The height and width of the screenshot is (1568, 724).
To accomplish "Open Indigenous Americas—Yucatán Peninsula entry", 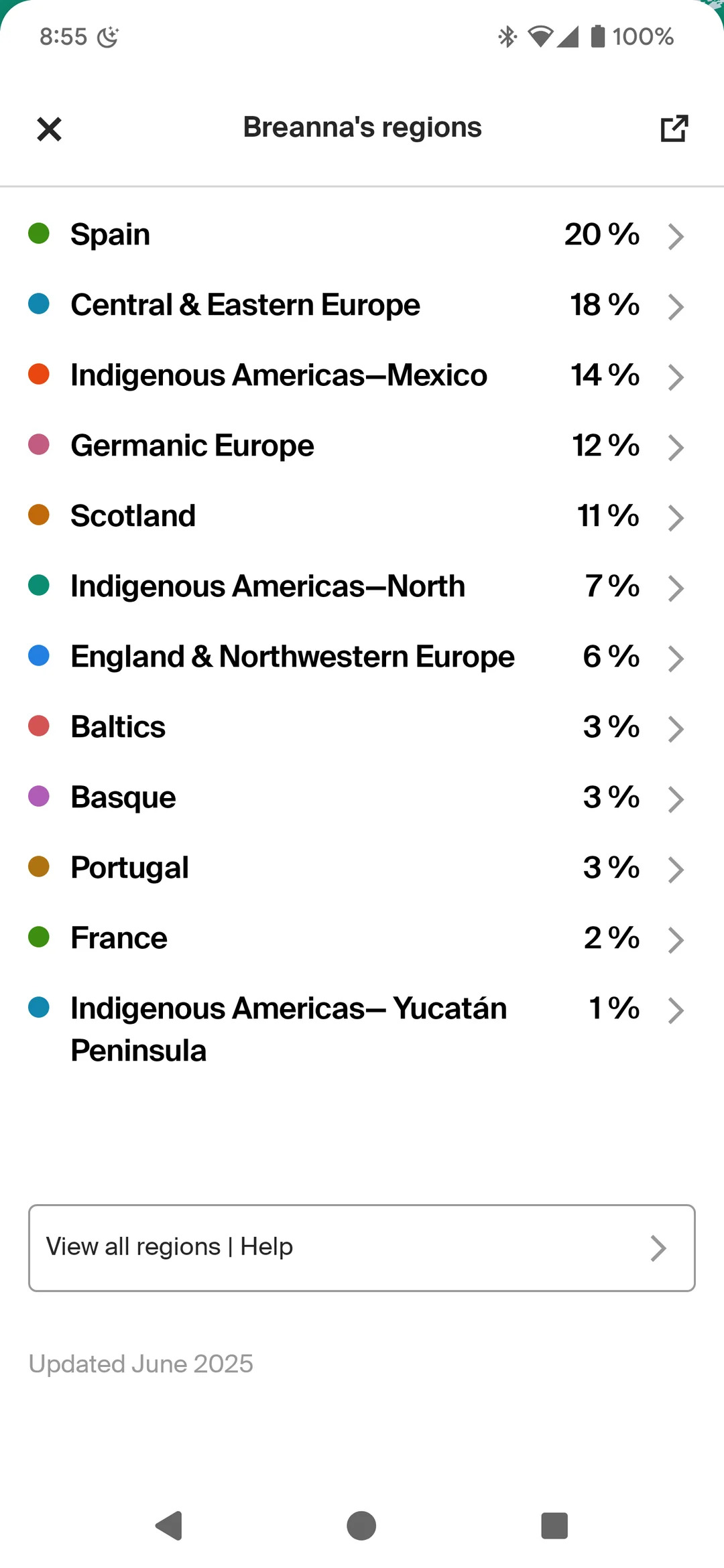I will point(362,1029).
